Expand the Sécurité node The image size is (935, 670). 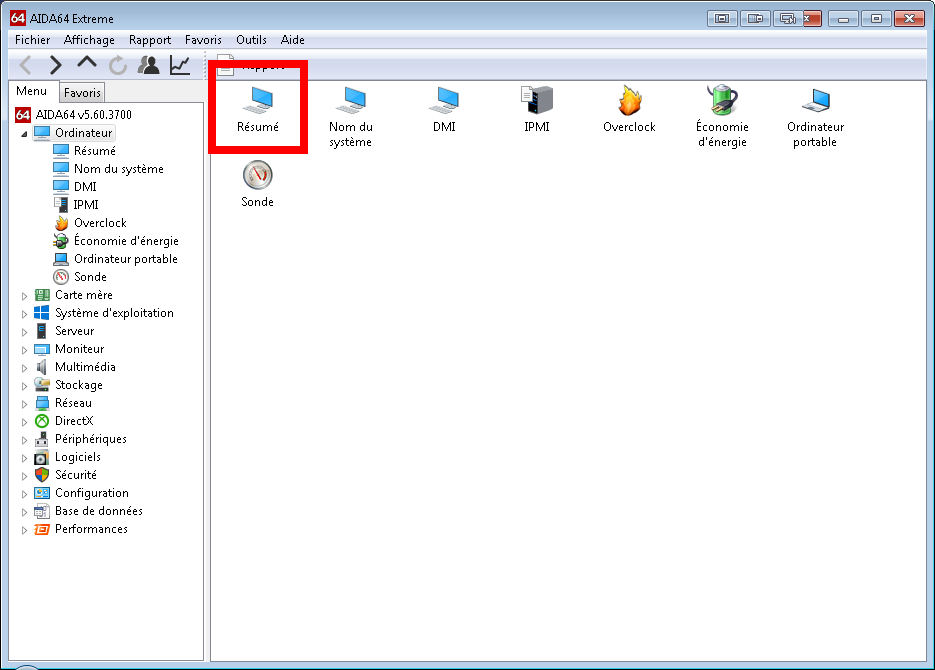point(24,476)
